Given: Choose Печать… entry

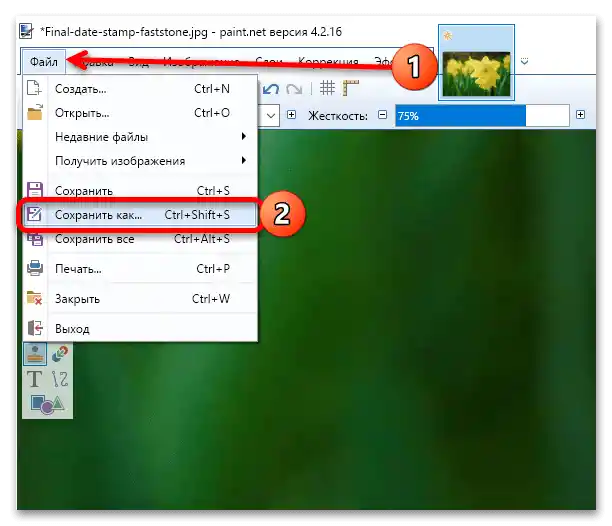Looking at the screenshot, I should [x=141, y=269].
